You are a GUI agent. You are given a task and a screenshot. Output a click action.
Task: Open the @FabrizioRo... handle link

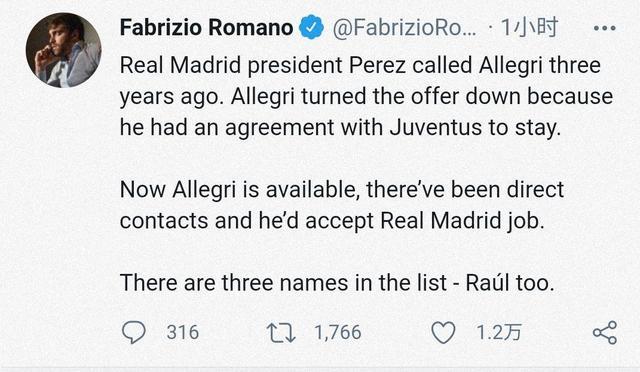(x=404, y=27)
